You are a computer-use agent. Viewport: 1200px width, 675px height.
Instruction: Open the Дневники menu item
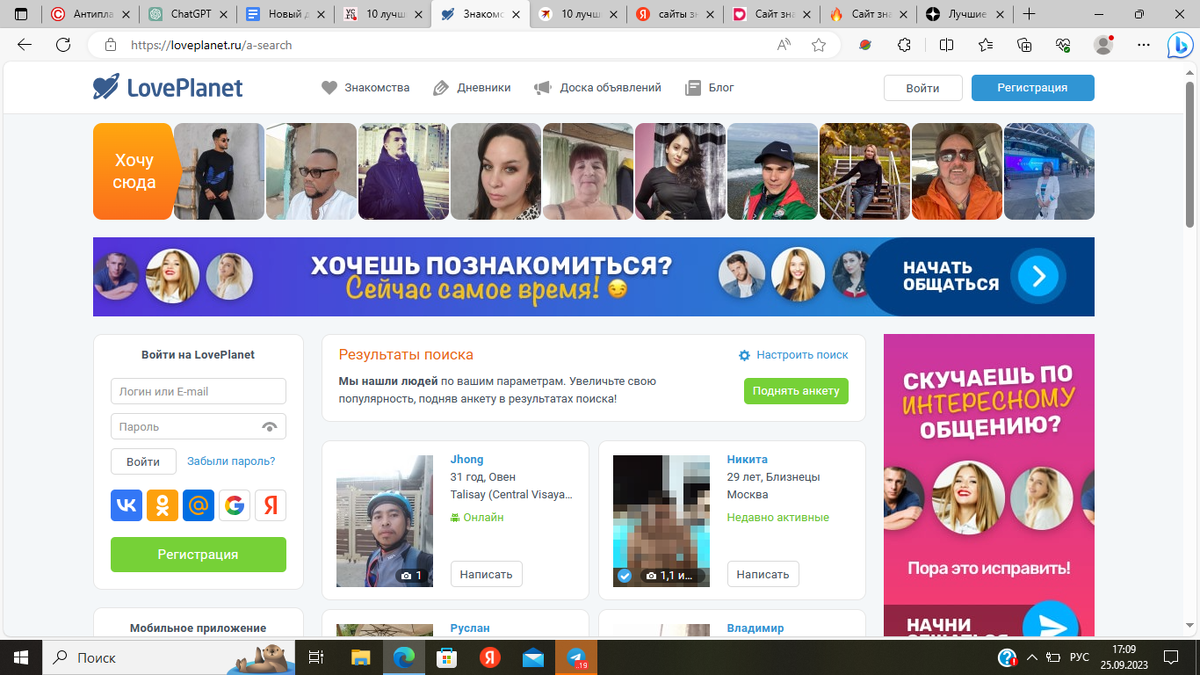pyautogui.click(x=472, y=88)
